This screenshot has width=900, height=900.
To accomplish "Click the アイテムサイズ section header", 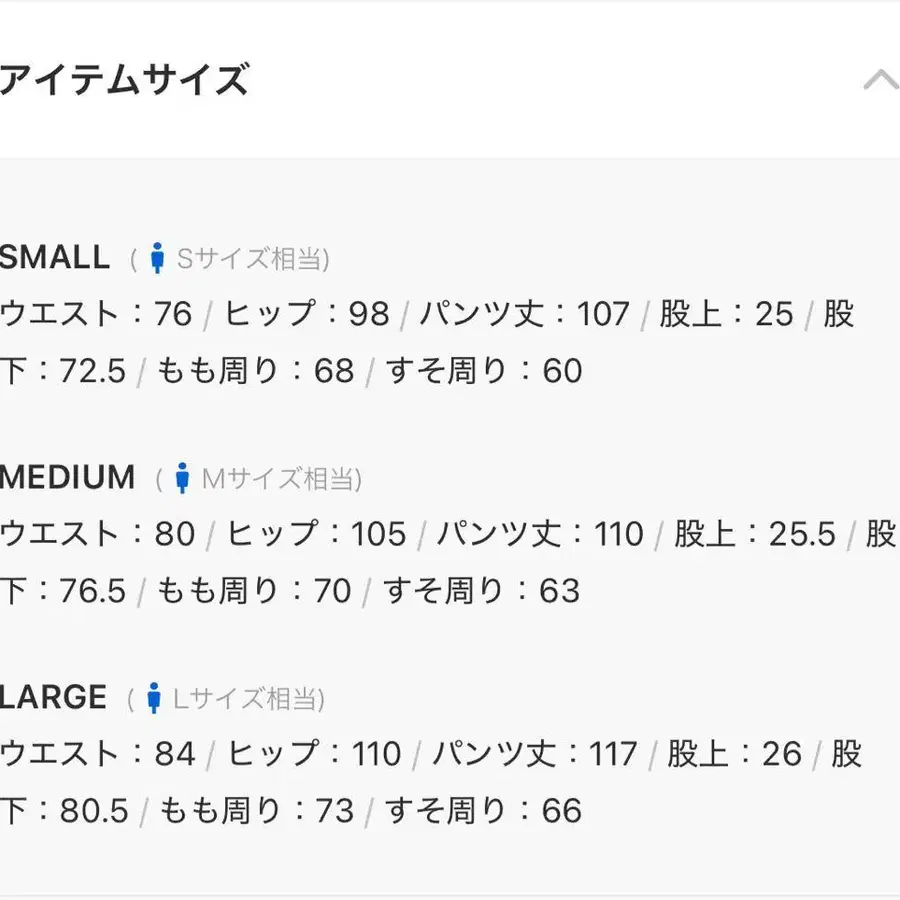I will click(x=124, y=79).
